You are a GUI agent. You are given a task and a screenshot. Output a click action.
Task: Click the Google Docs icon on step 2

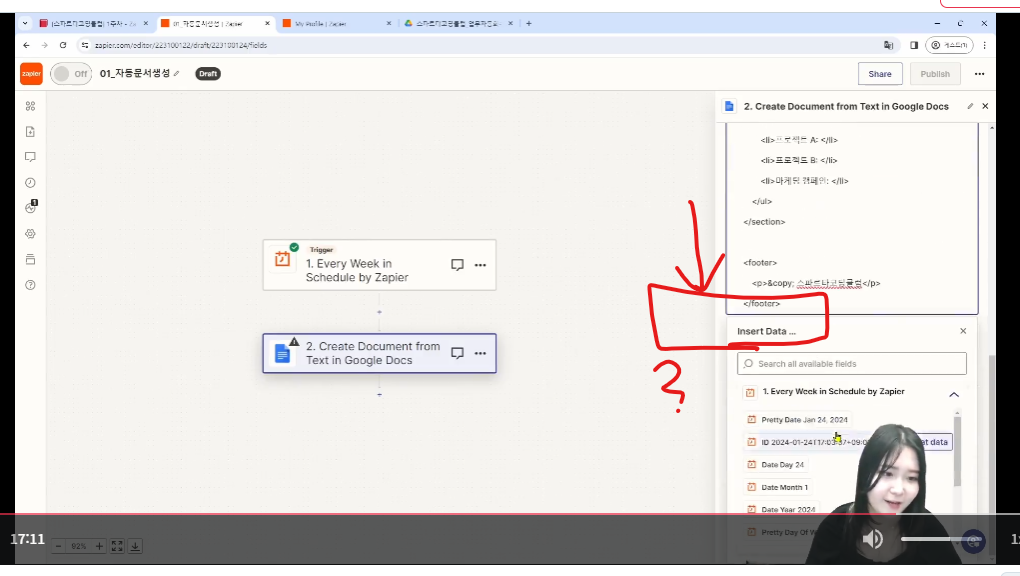tap(282, 353)
